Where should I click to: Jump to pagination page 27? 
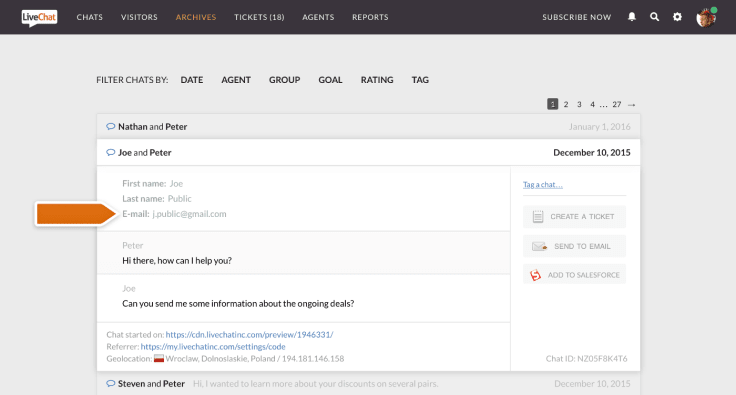(617, 104)
